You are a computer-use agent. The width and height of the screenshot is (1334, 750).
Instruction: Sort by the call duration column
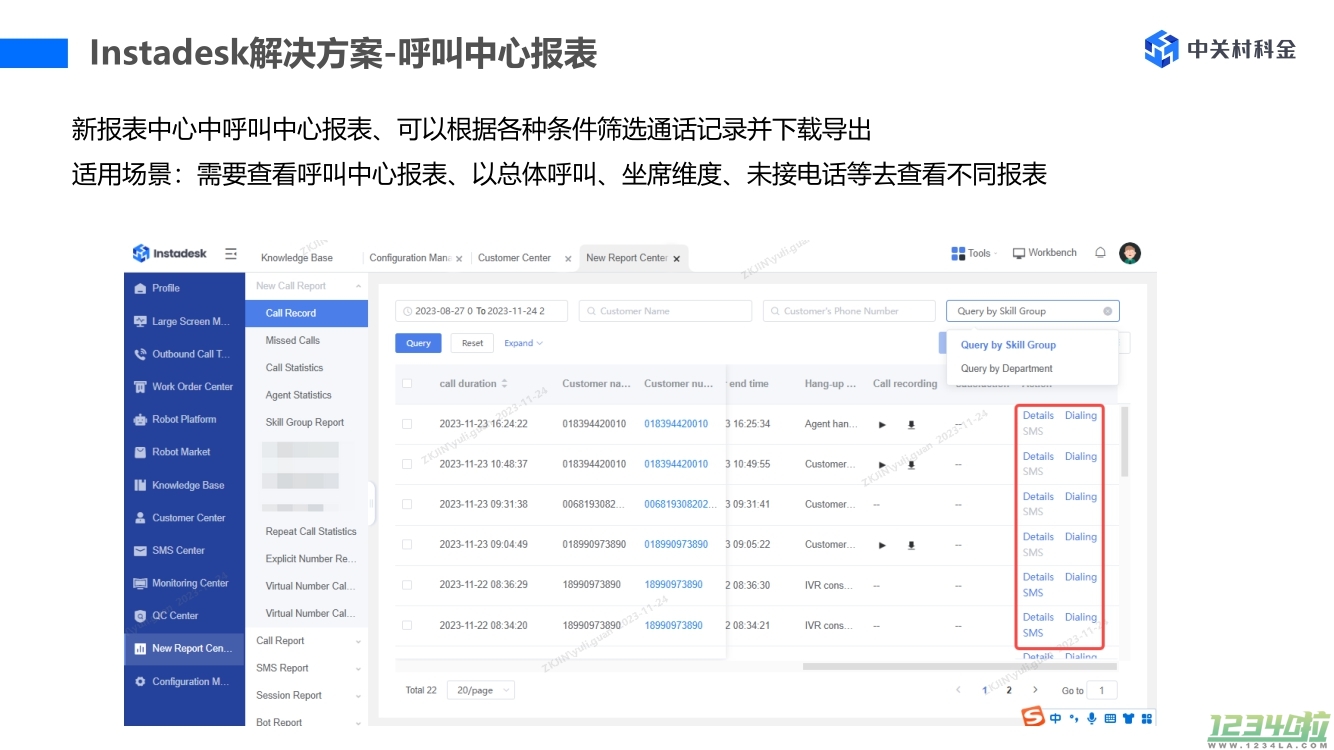tap(504, 383)
